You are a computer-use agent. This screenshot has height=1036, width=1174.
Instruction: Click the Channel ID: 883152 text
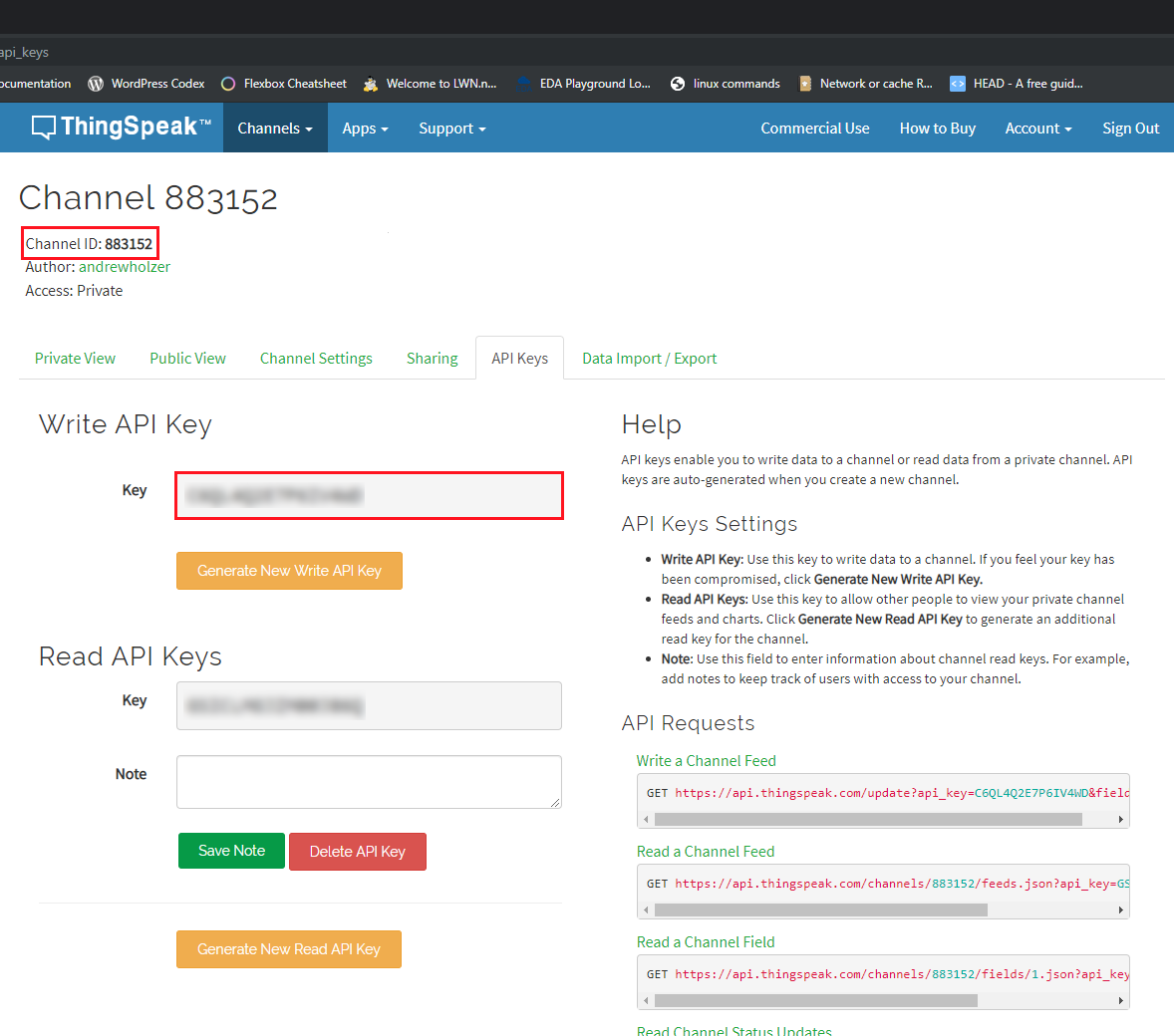pos(89,243)
